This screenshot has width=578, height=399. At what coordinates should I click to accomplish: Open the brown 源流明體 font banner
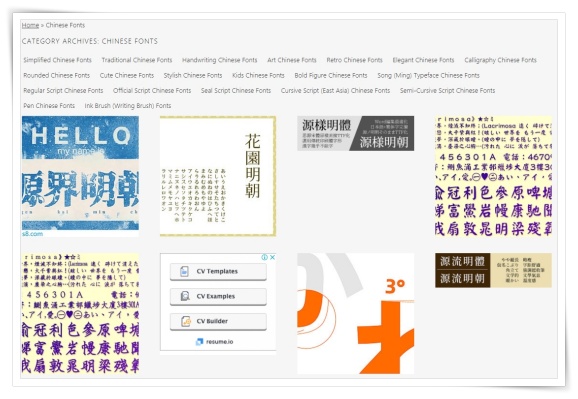[493, 270]
